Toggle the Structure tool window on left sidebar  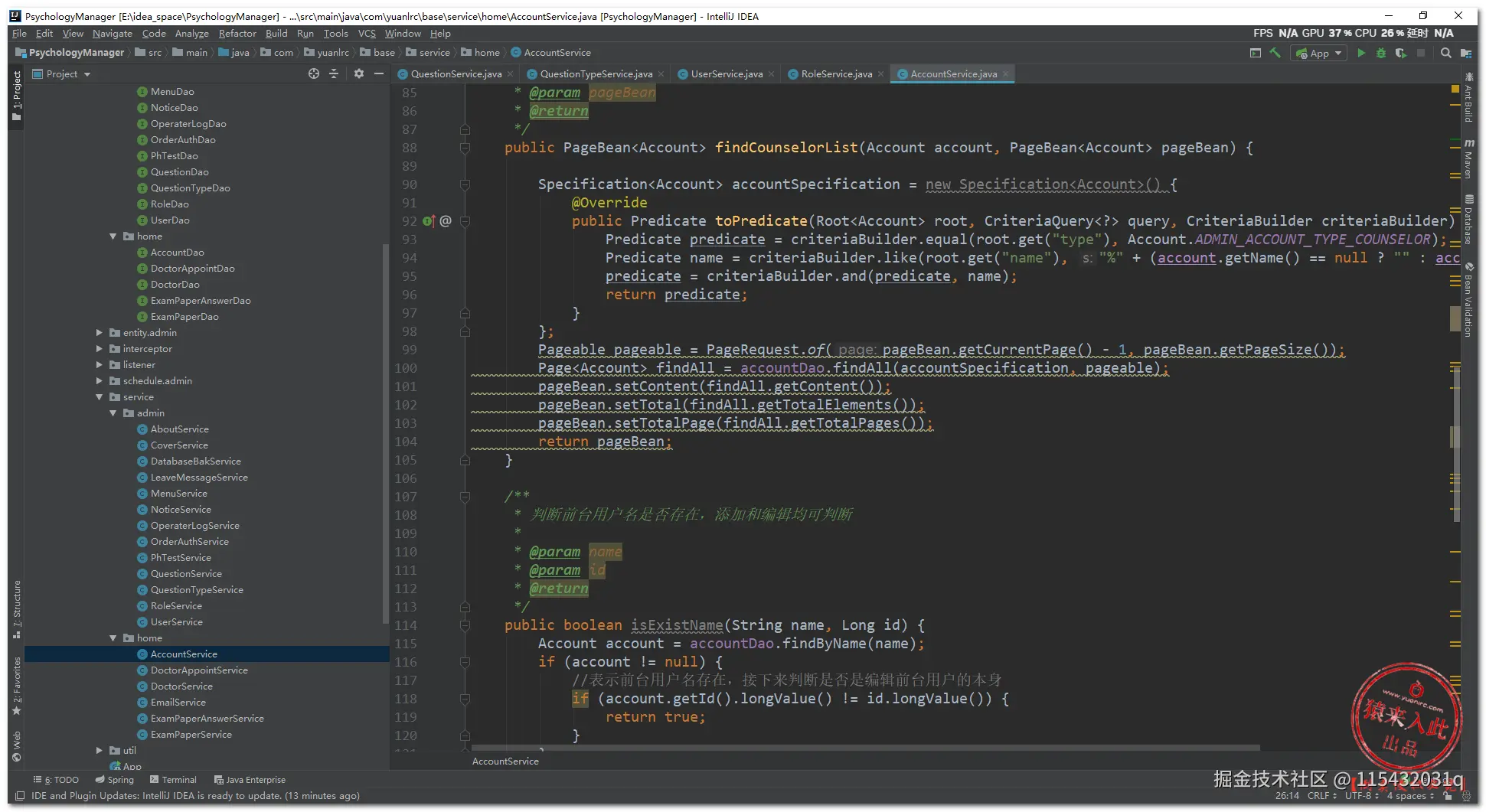[x=17, y=608]
